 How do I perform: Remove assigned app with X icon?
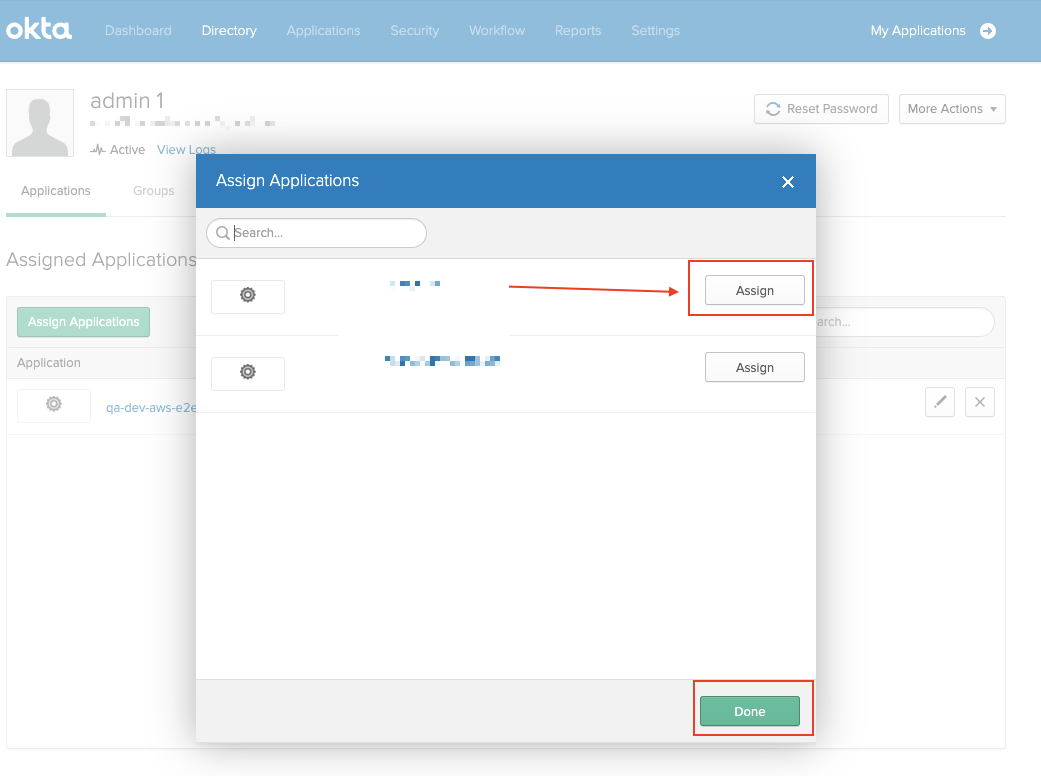point(979,403)
